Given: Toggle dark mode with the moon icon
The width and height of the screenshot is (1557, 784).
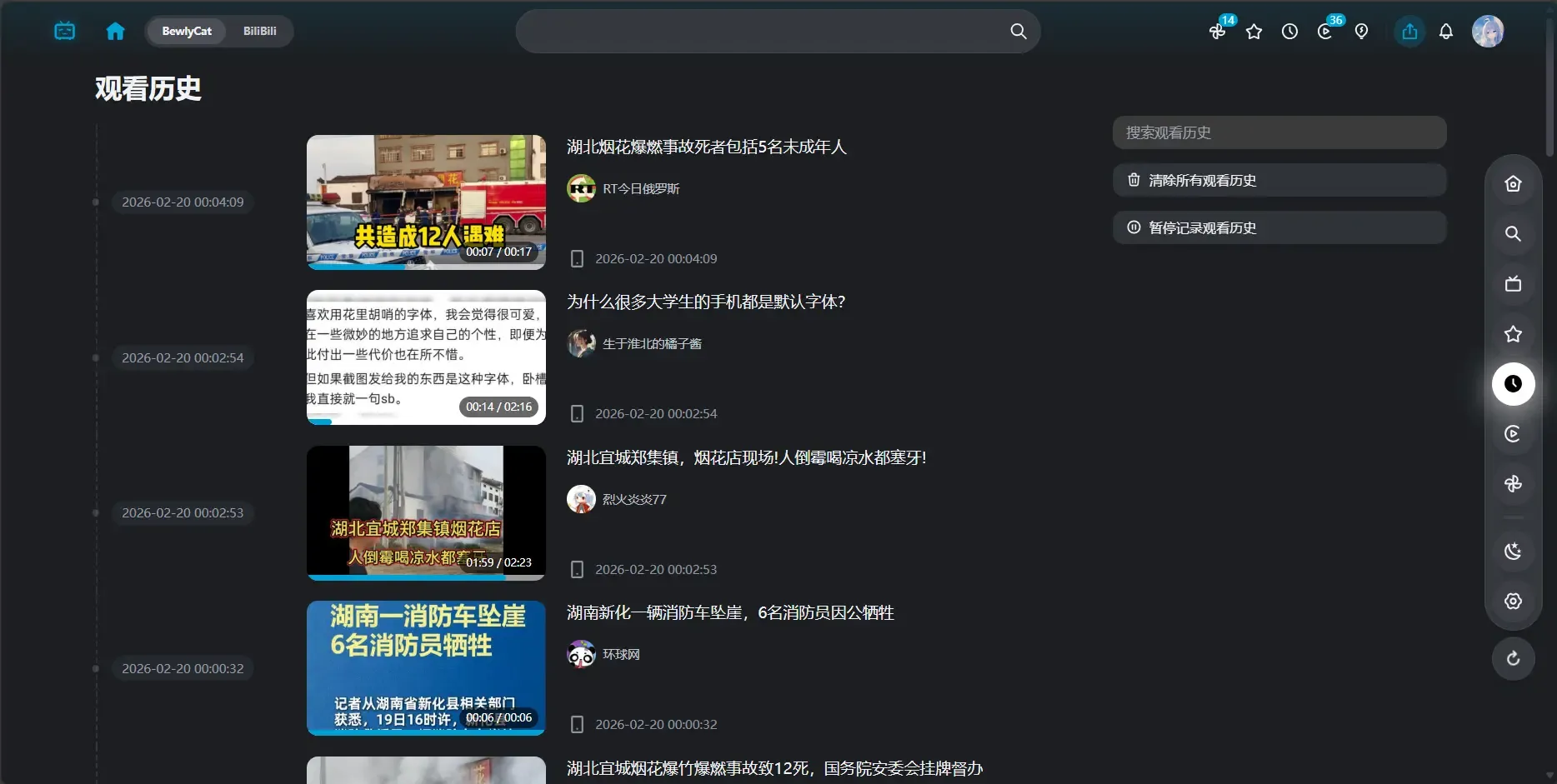Looking at the screenshot, I should click(x=1513, y=551).
